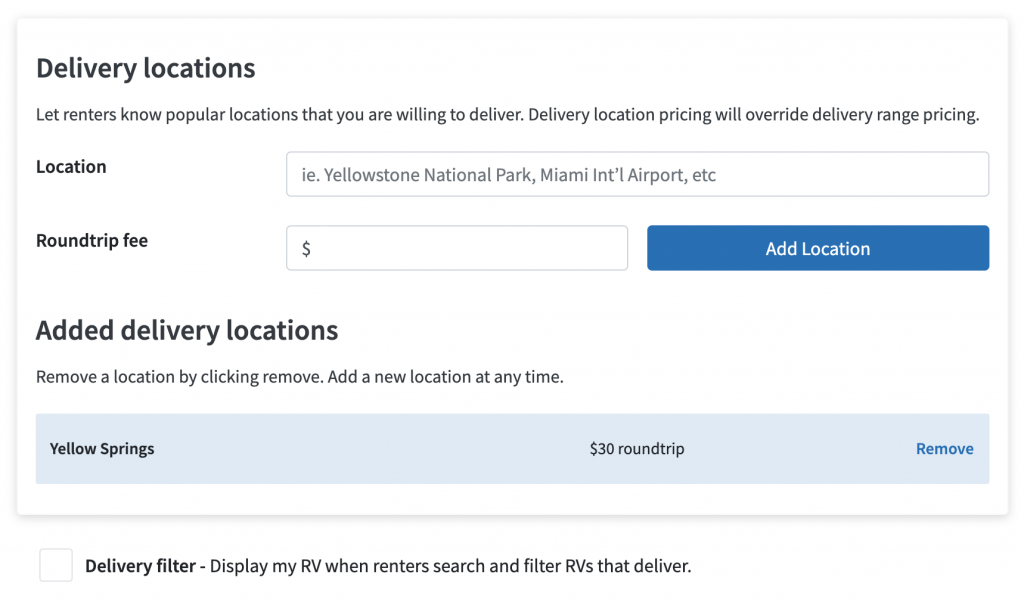This screenshot has width=1024, height=602.
Task: Click the 'Remove a location by clicking remove' text
Action: (x=300, y=377)
